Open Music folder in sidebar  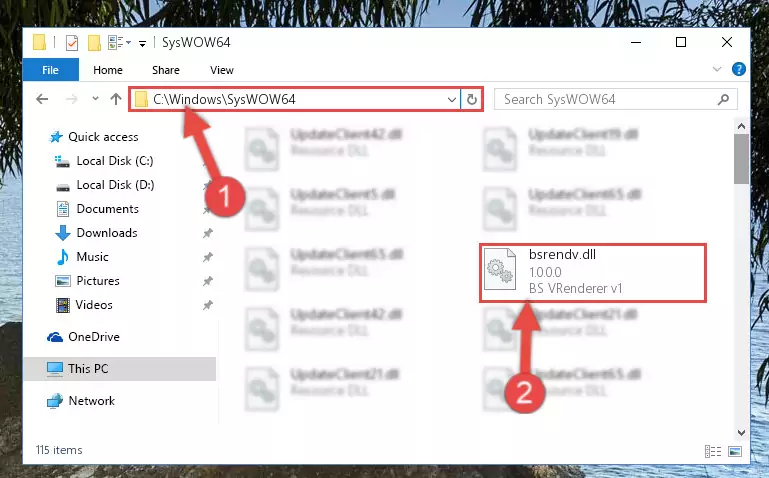[92, 257]
